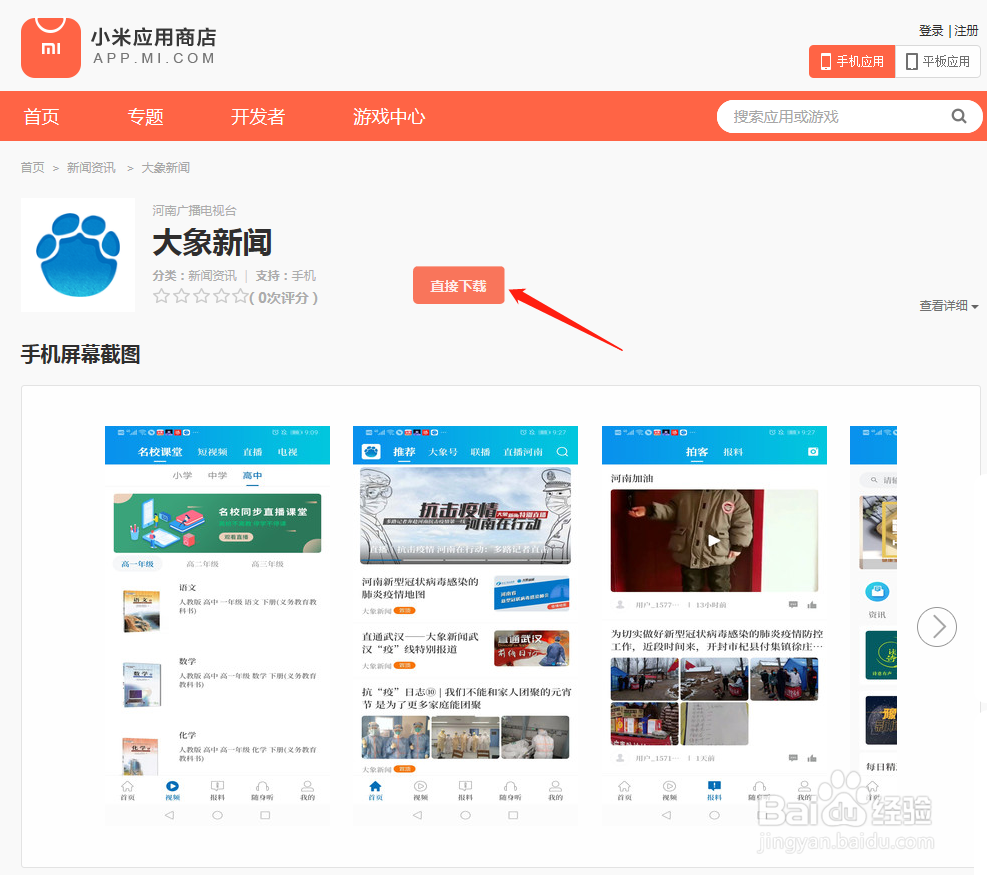Open the 登录 login link
The height and width of the screenshot is (875, 987).
[931, 30]
